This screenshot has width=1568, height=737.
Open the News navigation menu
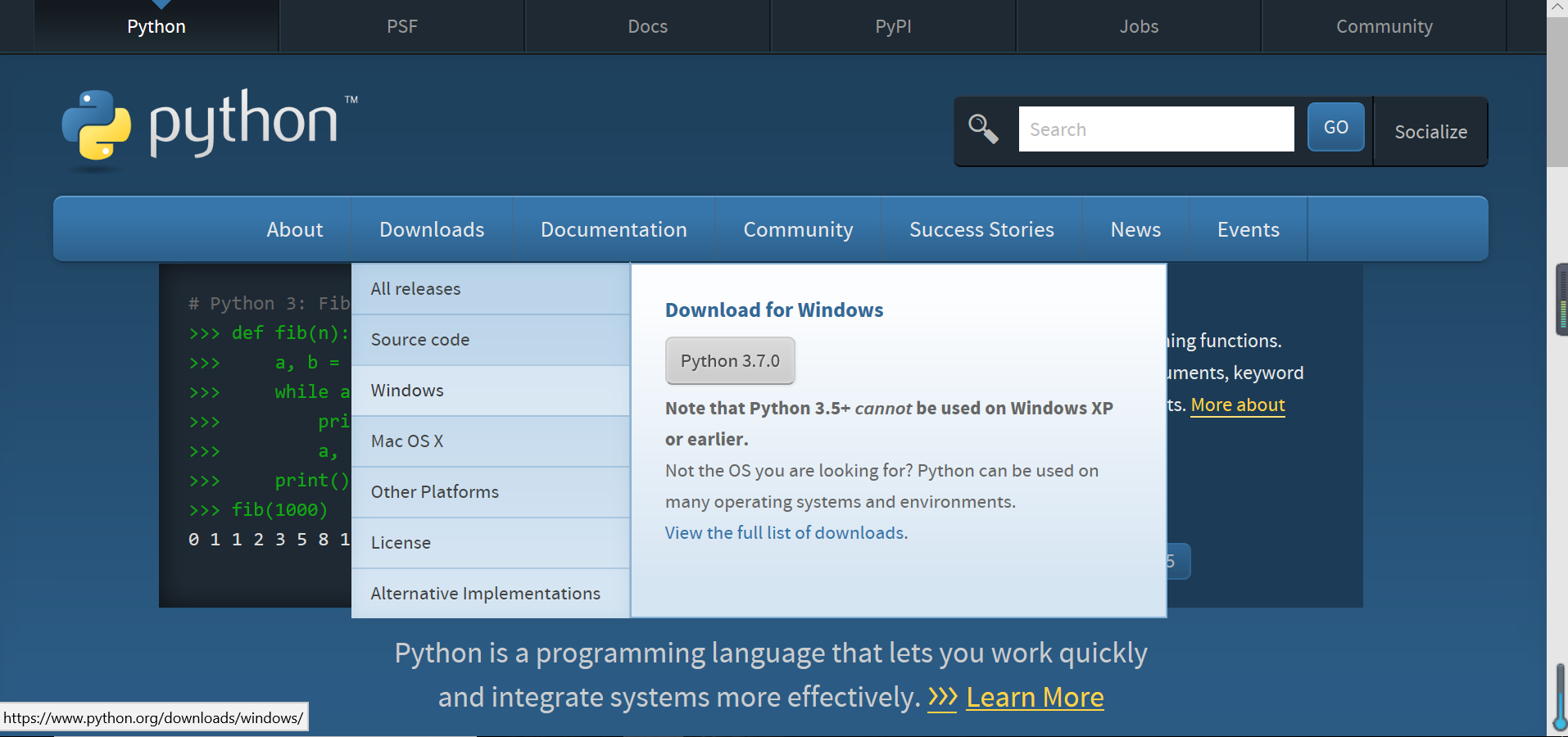[1135, 229]
